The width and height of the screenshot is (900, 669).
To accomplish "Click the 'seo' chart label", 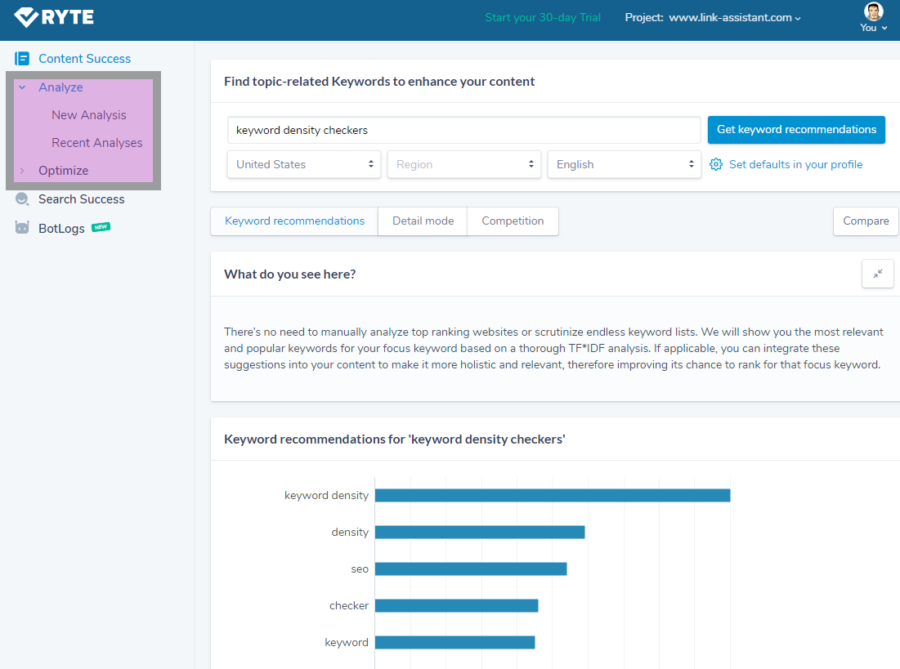I will 359,569.
